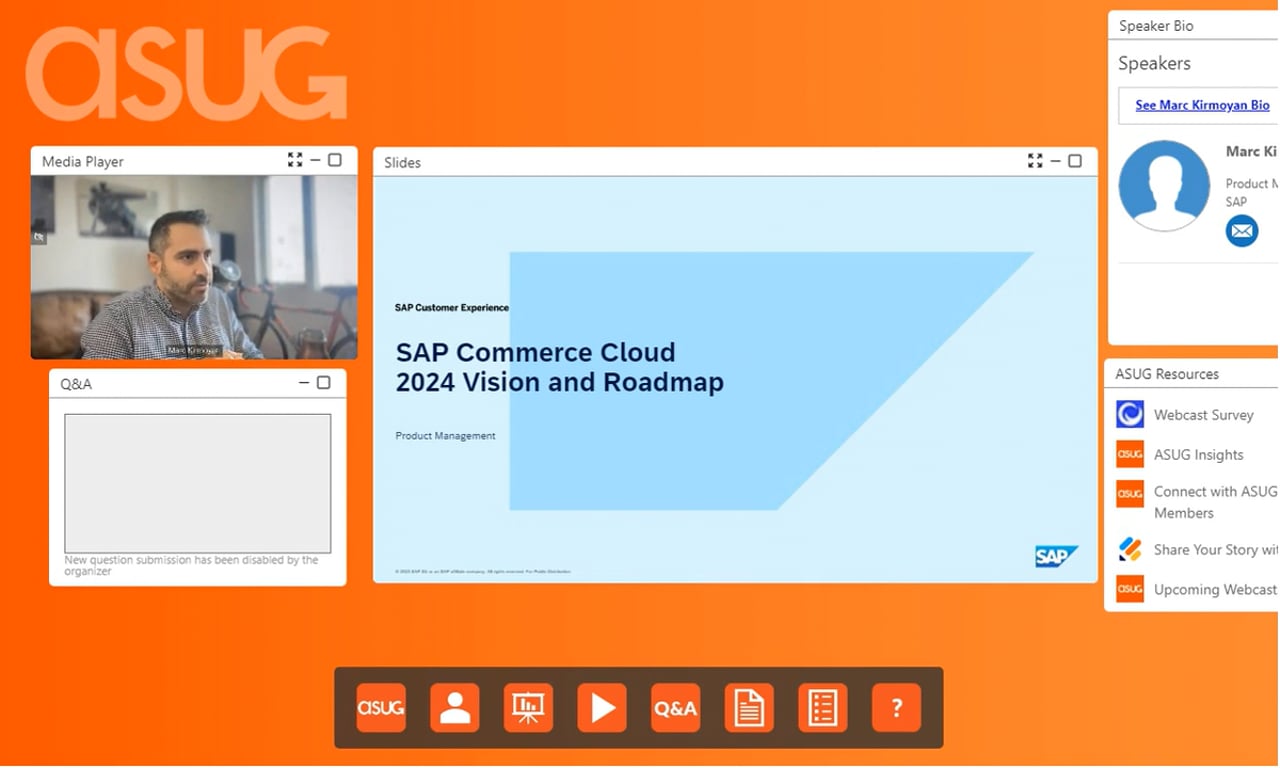The height and width of the screenshot is (768, 1280).
Task: Click the Webcast Survey icon
Action: [1130, 414]
